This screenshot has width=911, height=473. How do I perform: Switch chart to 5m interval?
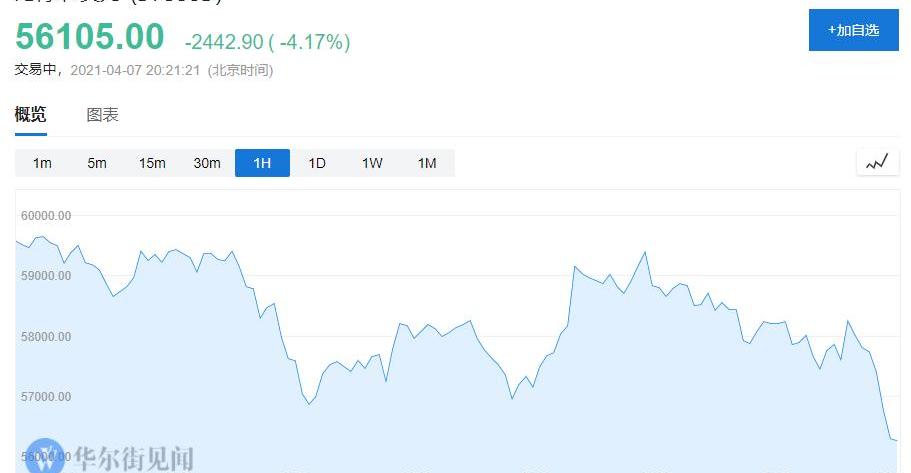97,163
